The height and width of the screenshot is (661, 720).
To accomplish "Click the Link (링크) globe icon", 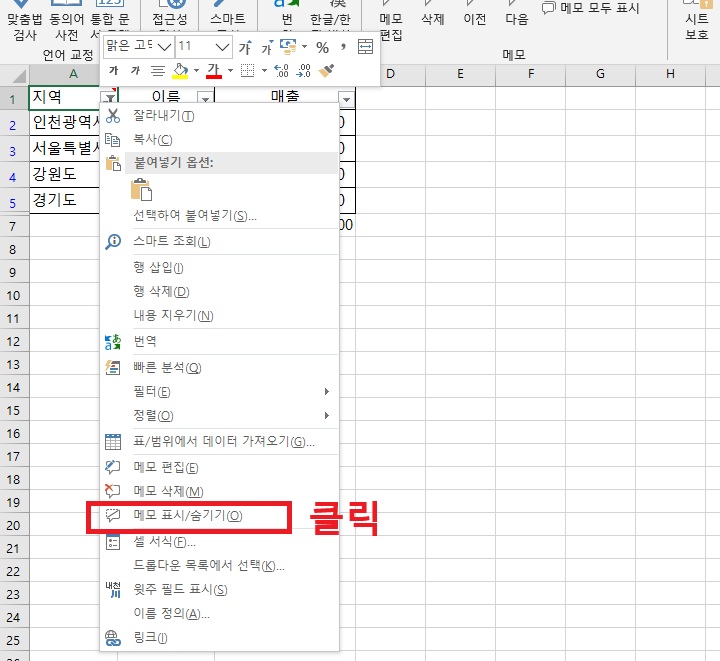I will [x=113, y=638].
